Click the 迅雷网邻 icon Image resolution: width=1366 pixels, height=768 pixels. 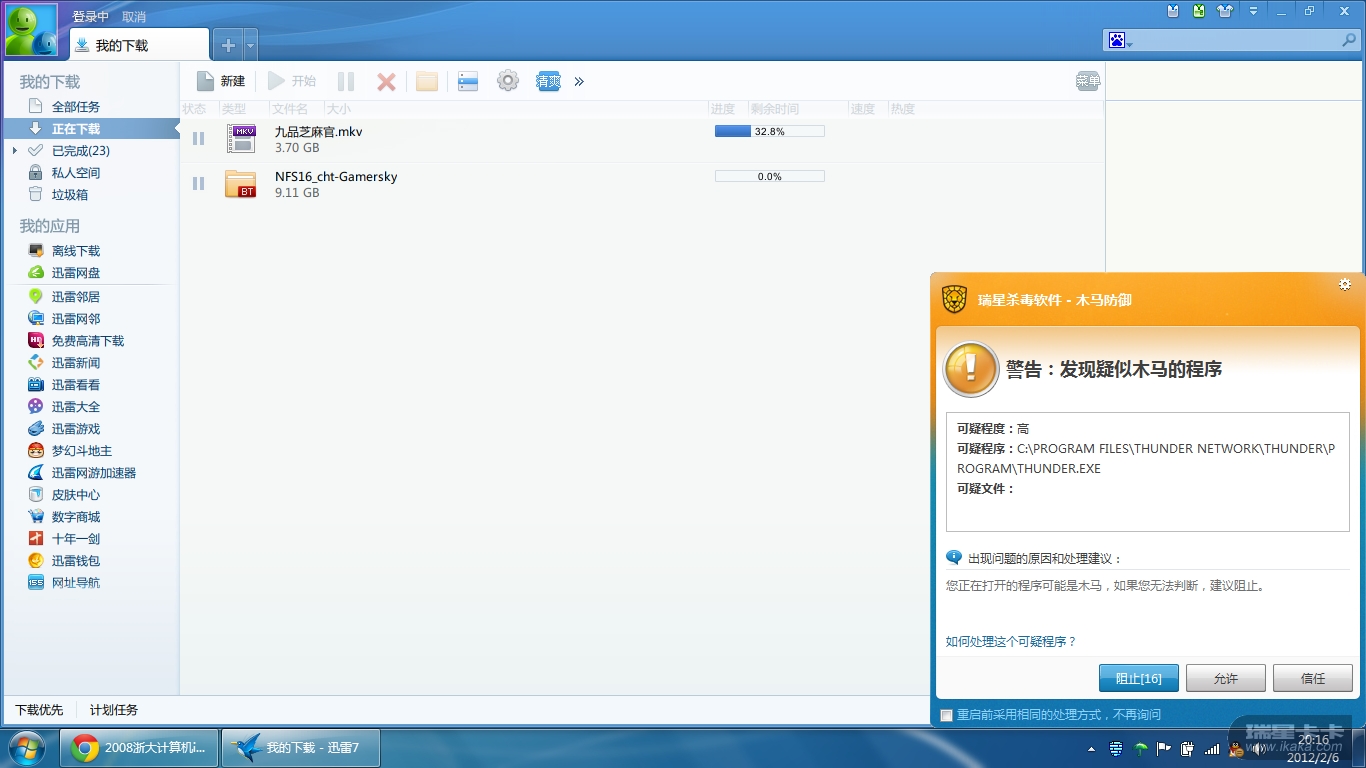(x=36, y=319)
